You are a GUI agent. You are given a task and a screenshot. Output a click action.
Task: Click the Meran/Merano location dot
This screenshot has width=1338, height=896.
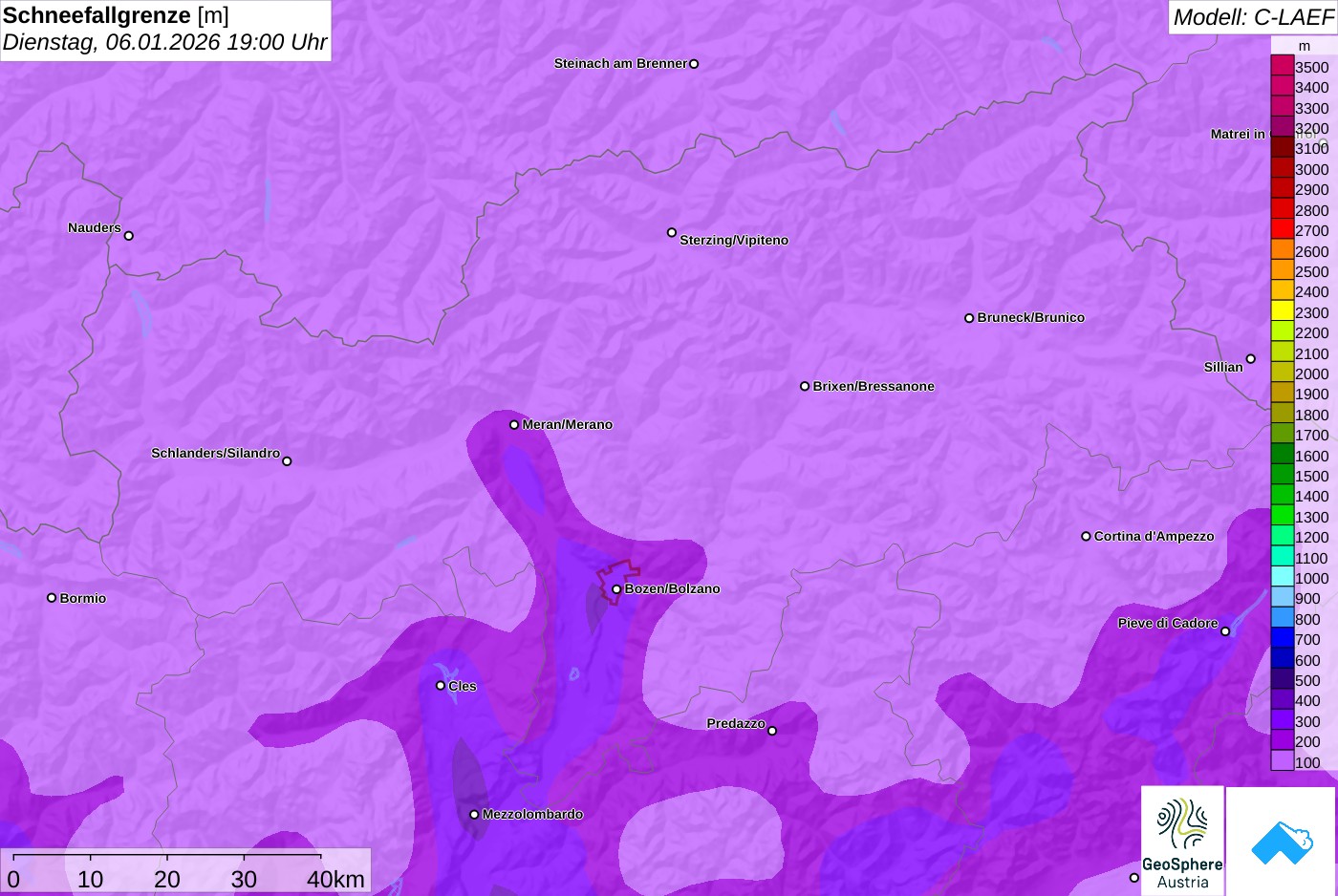(x=514, y=424)
